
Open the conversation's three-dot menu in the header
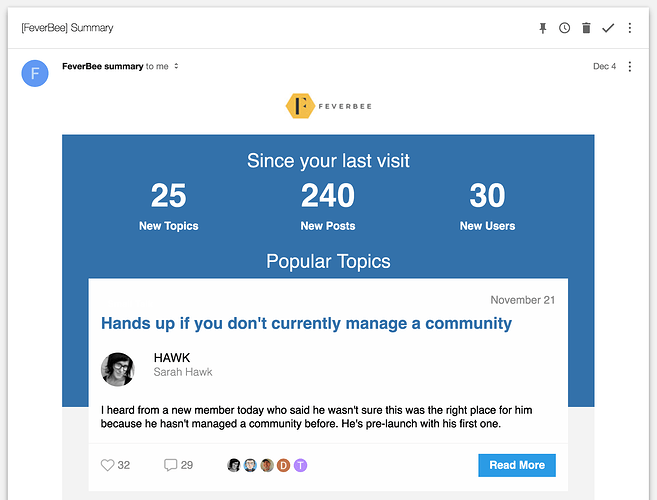(x=630, y=28)
